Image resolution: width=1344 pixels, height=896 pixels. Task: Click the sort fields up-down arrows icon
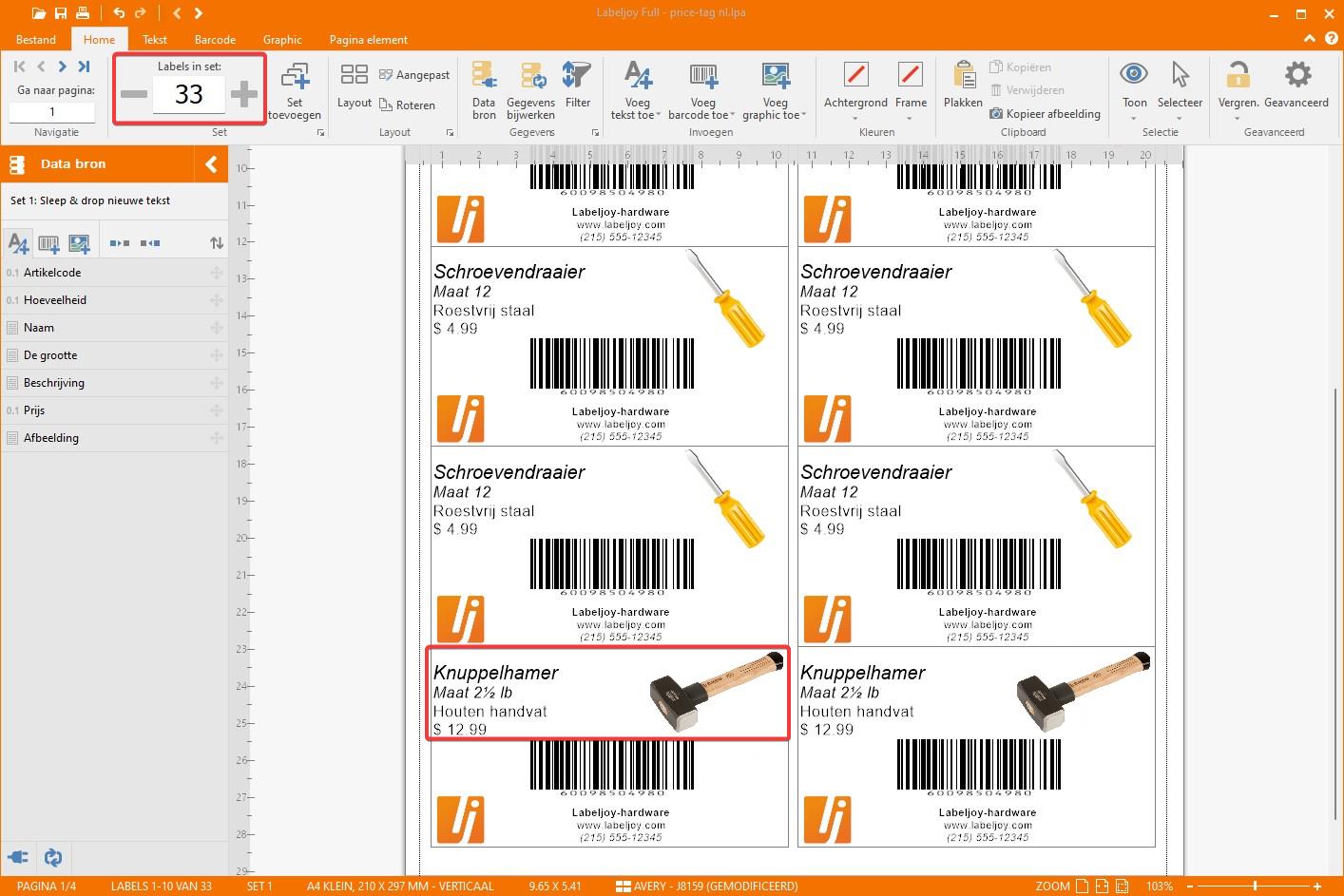[x=217, y=243]
